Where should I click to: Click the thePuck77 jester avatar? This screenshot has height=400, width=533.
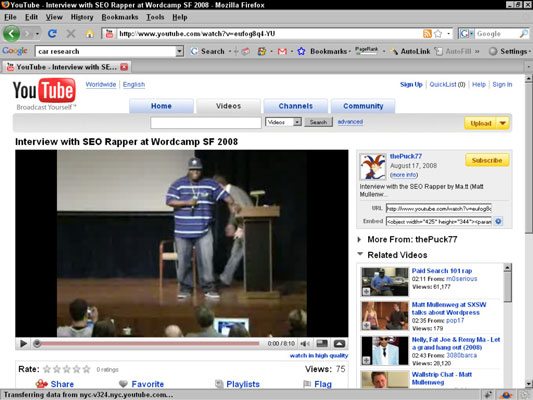point(373,167)
